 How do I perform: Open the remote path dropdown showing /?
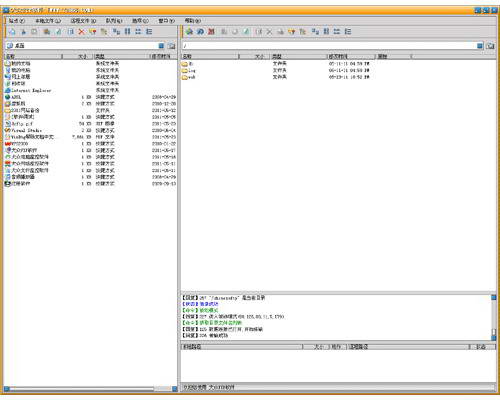coord(480,46)
